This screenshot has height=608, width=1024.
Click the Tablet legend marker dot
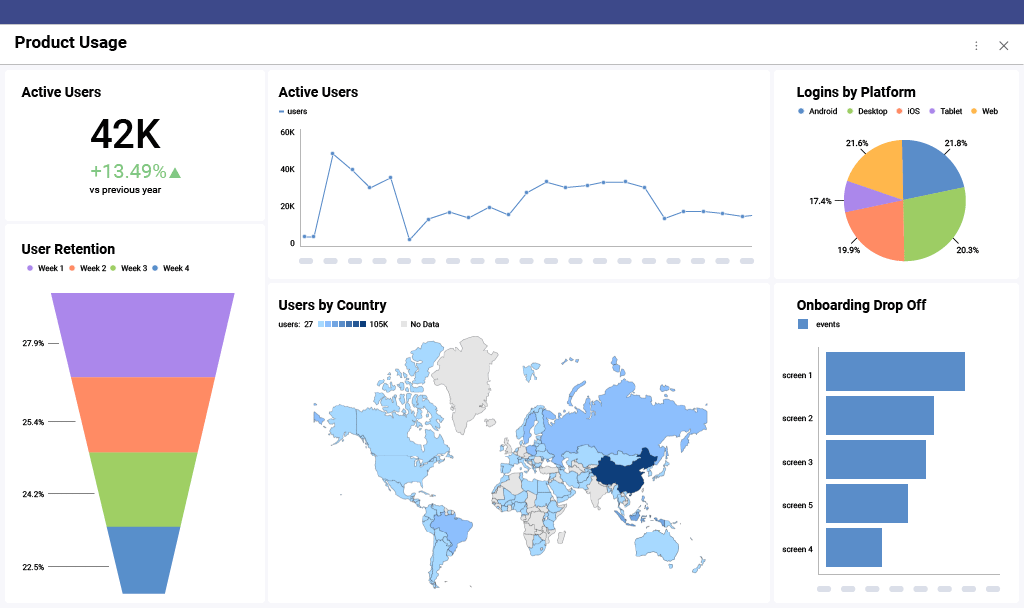click(932, 111)
